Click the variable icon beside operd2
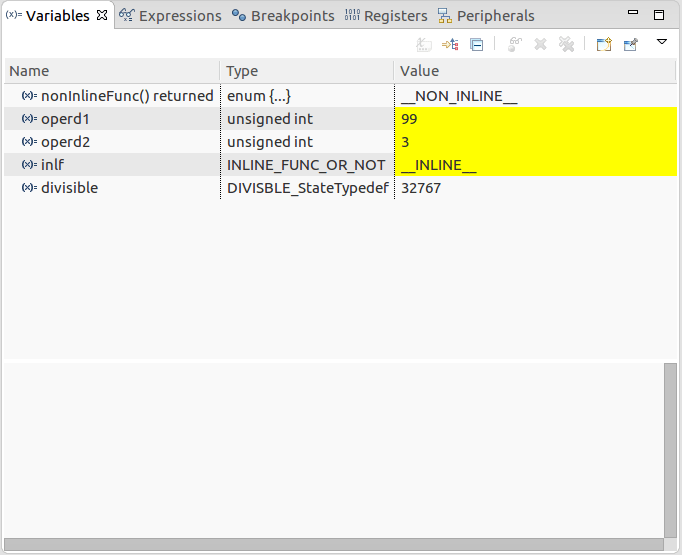This screenshot has height=555, width=682. [x=29, y=141]
